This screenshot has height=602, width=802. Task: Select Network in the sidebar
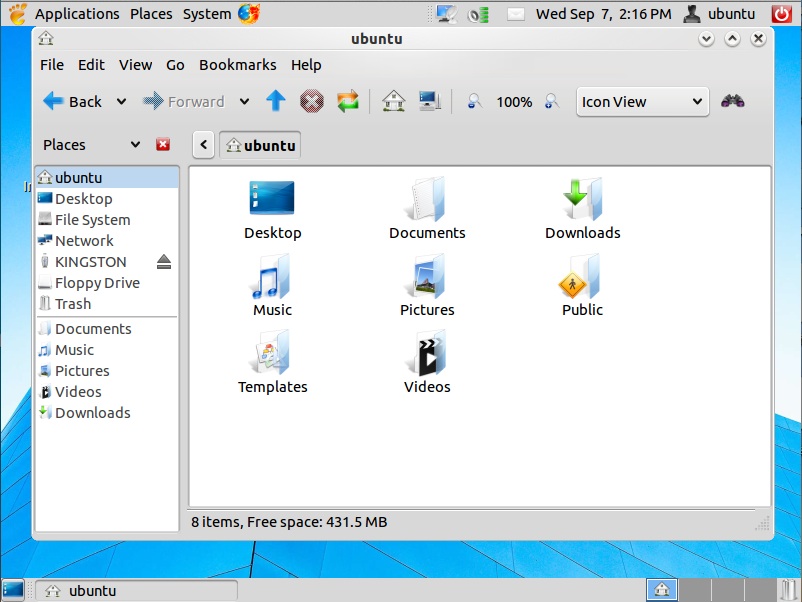tap(107, 240)
